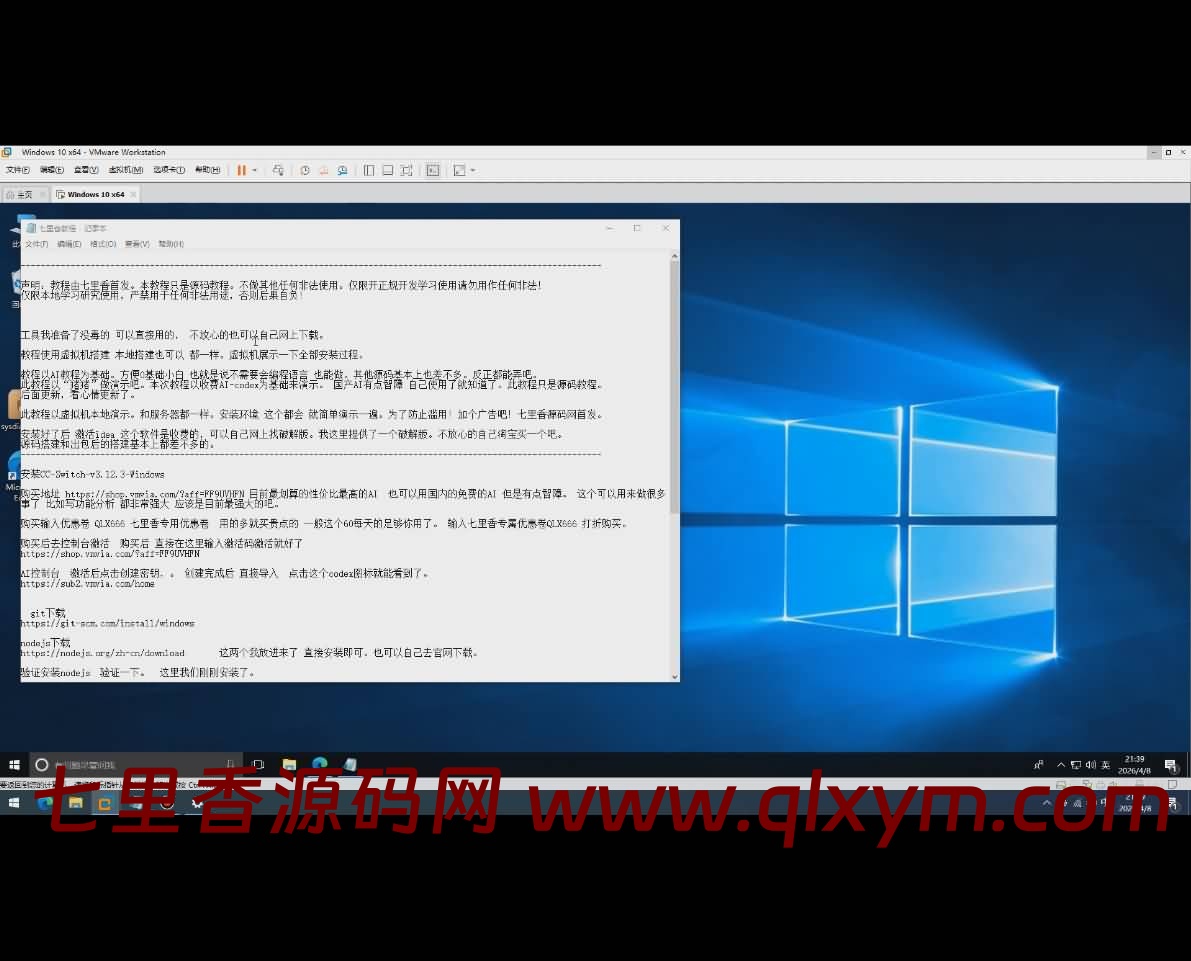This screenshot has height=961, width=1191.
Task: Click the People icon in guest tray
Action: (x=1038, y=765)
